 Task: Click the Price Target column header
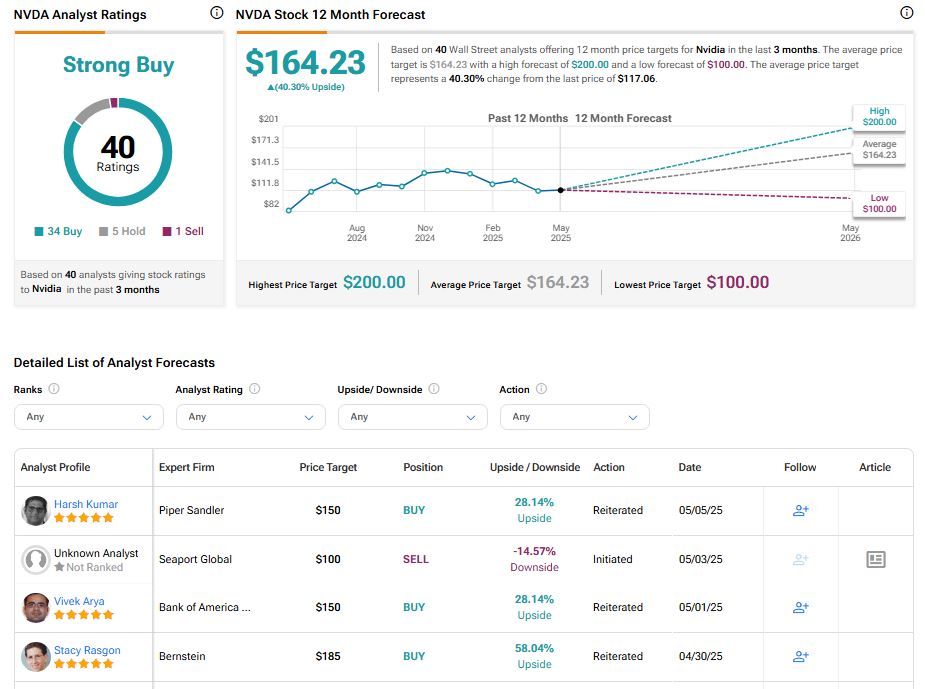[328, 467]
